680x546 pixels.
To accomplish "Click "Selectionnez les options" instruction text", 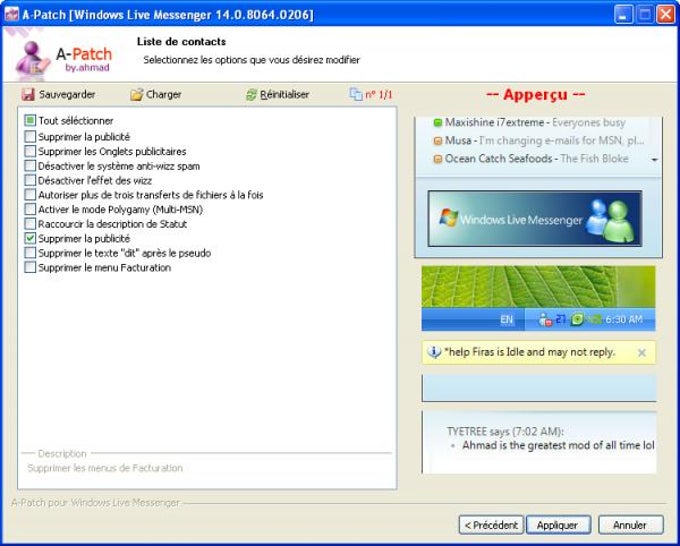I will pyautogui.click(x=252, y=60).
